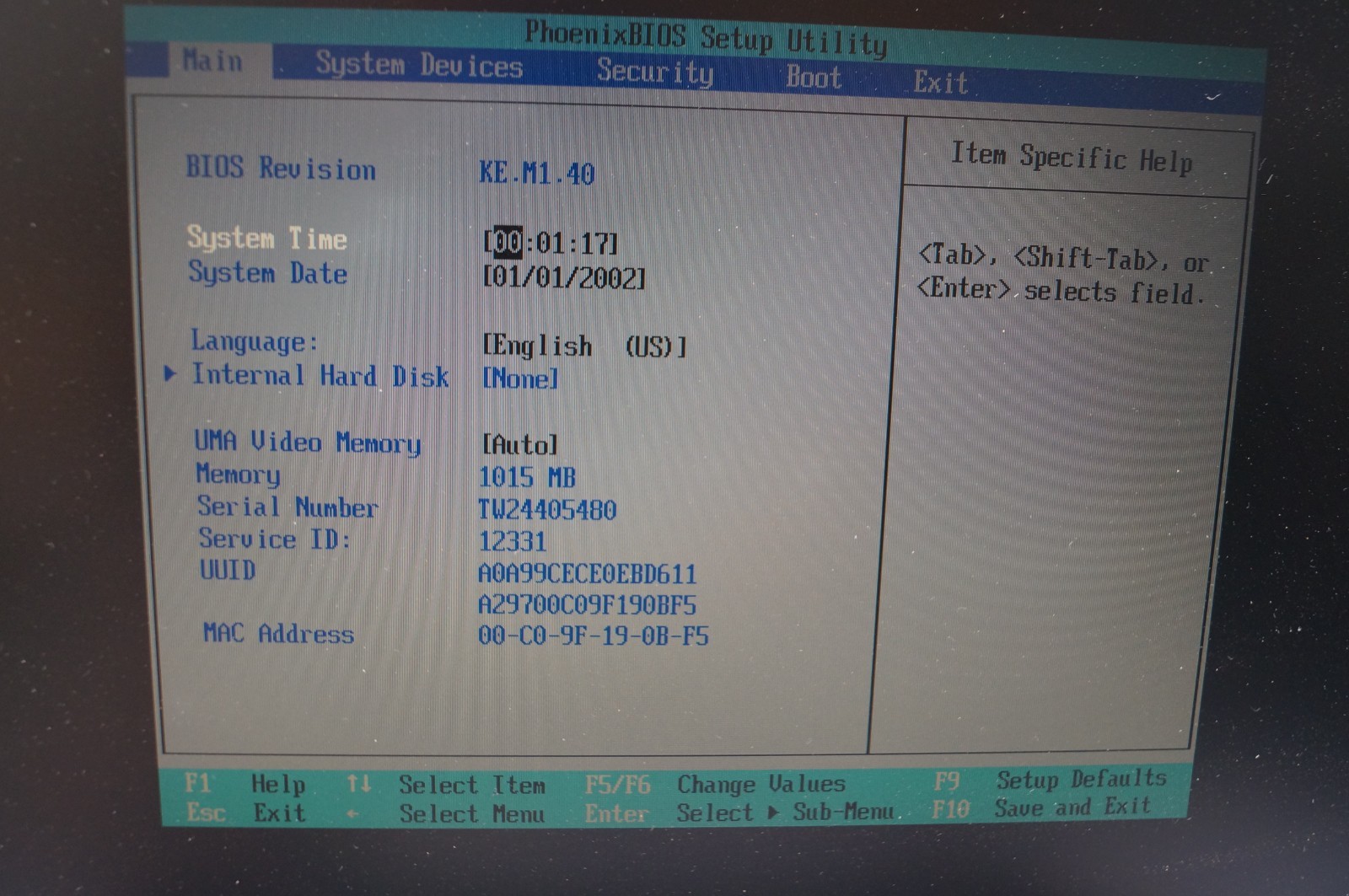The image size is (1349, 896).
Task: Open the Security tab
Action: point(655,72)
